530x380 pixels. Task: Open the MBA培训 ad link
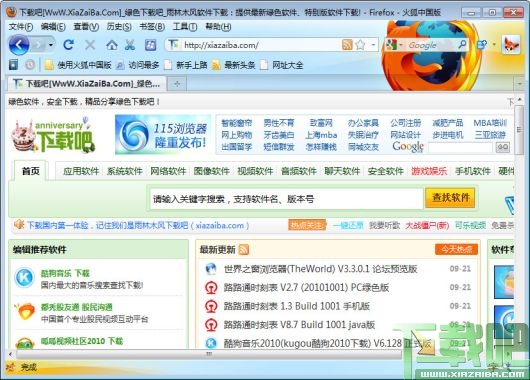pos(490,123)
